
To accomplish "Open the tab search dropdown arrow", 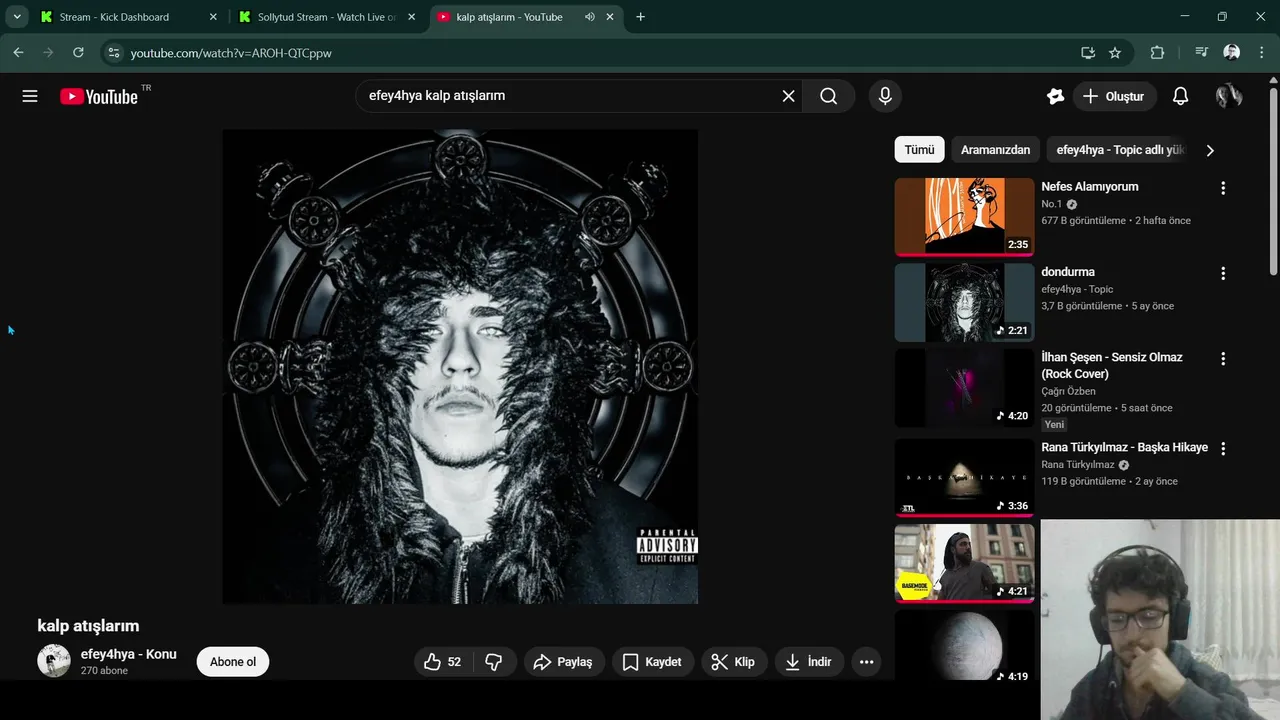I will 17,17.
